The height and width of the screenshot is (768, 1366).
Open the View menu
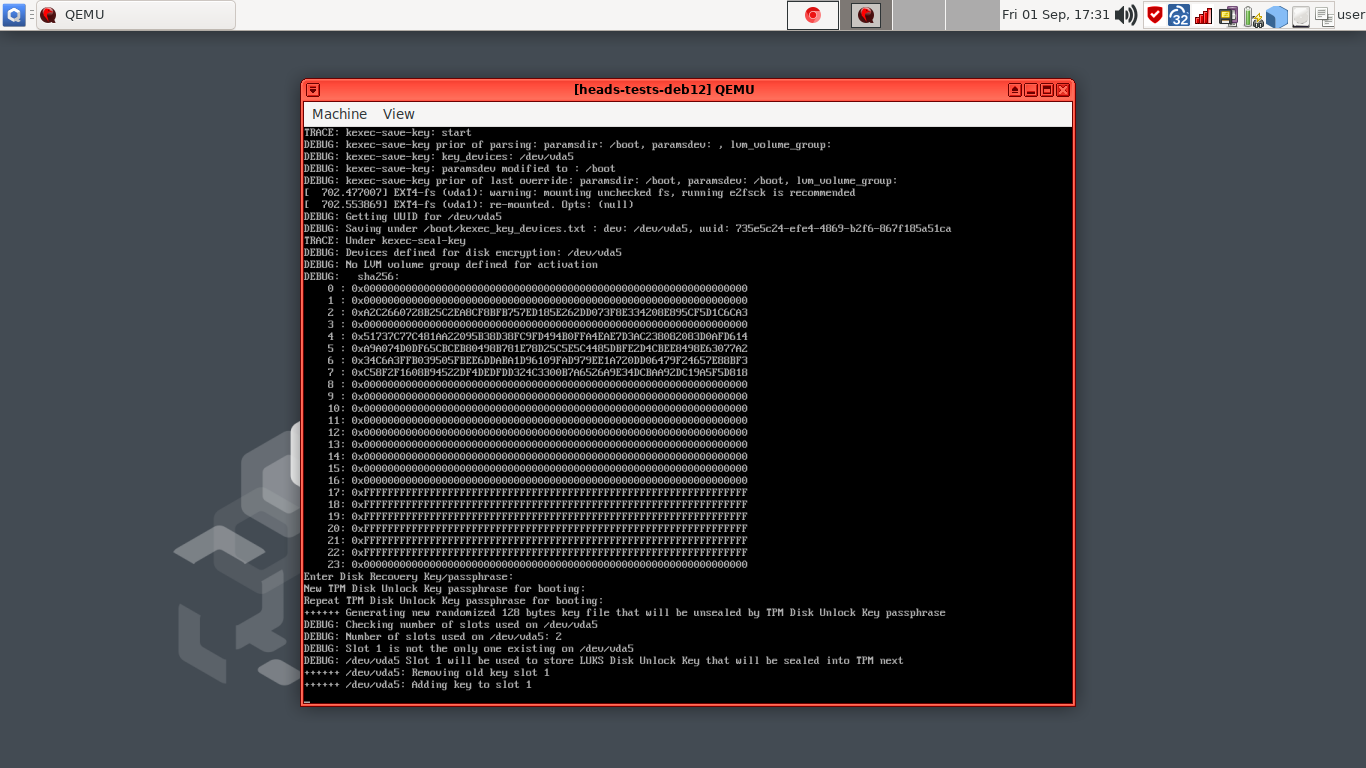[x=398, y=114]
